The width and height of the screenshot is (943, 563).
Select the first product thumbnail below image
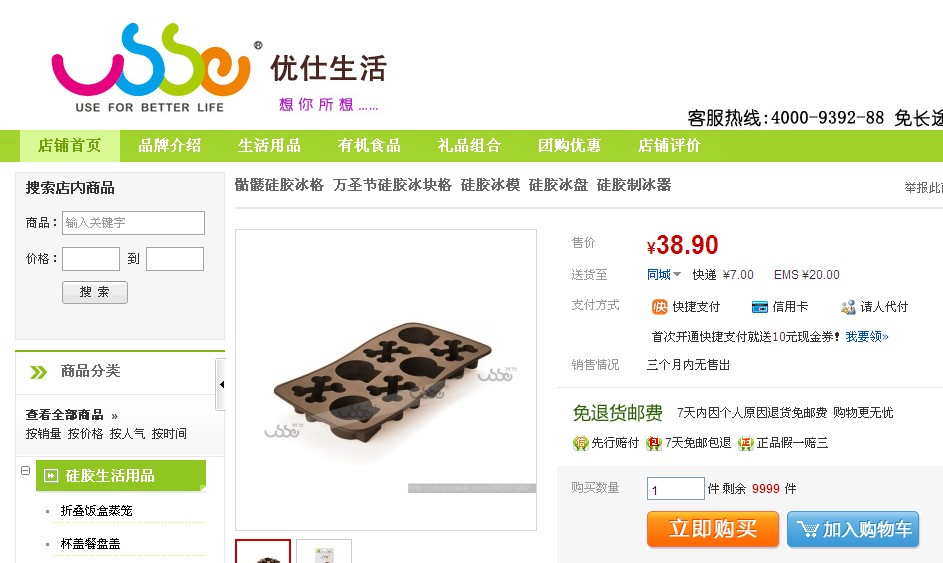coord(263,552)
